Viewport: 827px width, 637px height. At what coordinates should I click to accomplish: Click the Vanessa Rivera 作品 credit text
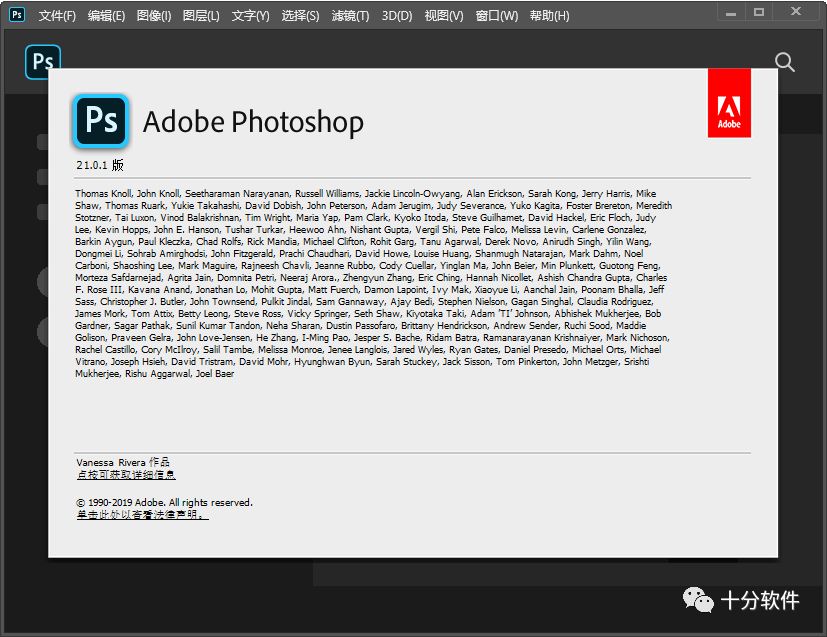tap(122, 462)
